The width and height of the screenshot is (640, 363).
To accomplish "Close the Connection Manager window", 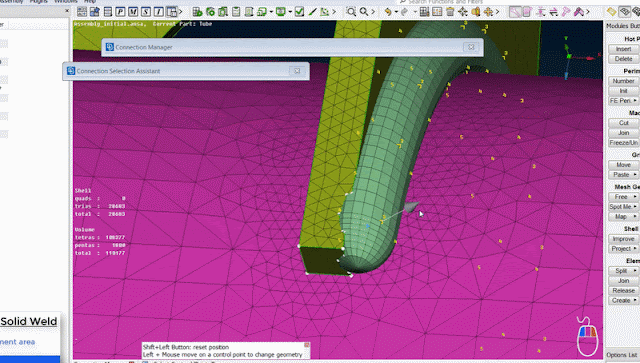I will click(x=471, y=47).
